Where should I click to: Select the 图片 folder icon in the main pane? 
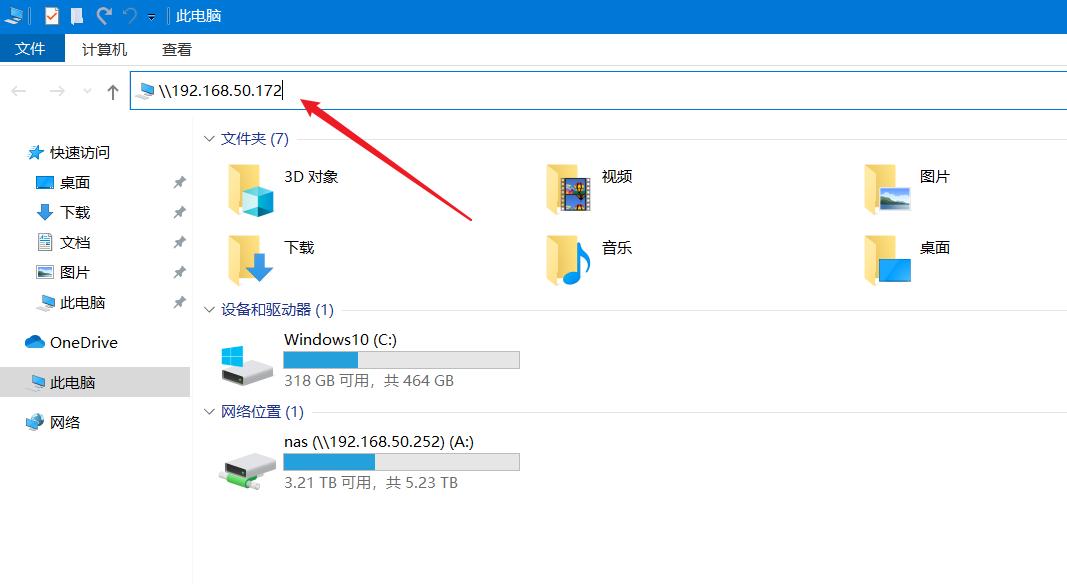pyautogui.click(x=887, y=189)
